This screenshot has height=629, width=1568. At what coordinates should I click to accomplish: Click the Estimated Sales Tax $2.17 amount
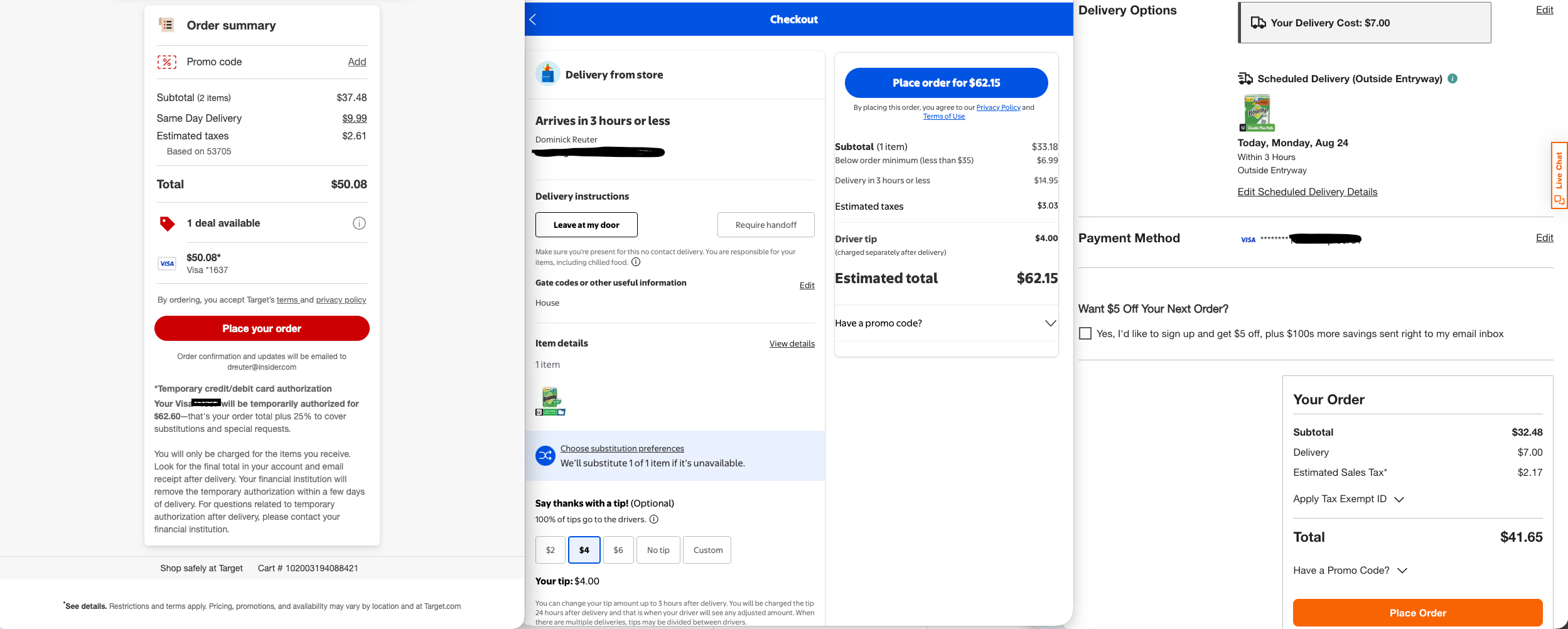pos(1530,473)
